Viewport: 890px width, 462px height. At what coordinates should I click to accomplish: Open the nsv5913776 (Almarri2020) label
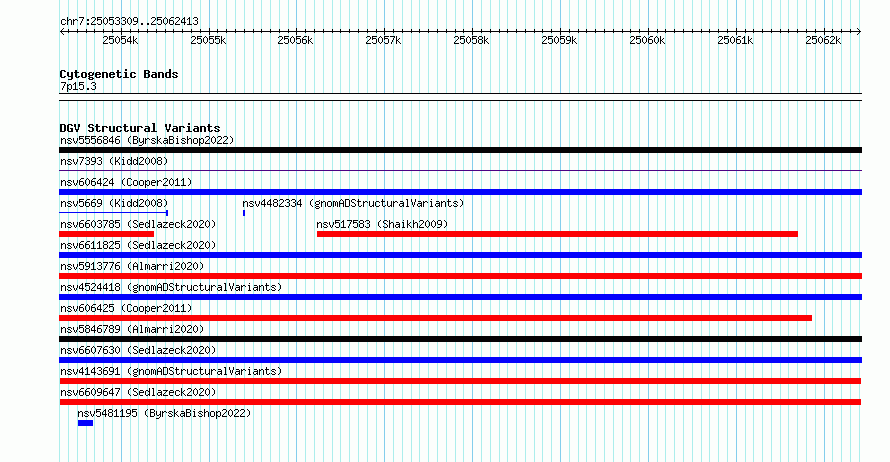click(132, 266)
